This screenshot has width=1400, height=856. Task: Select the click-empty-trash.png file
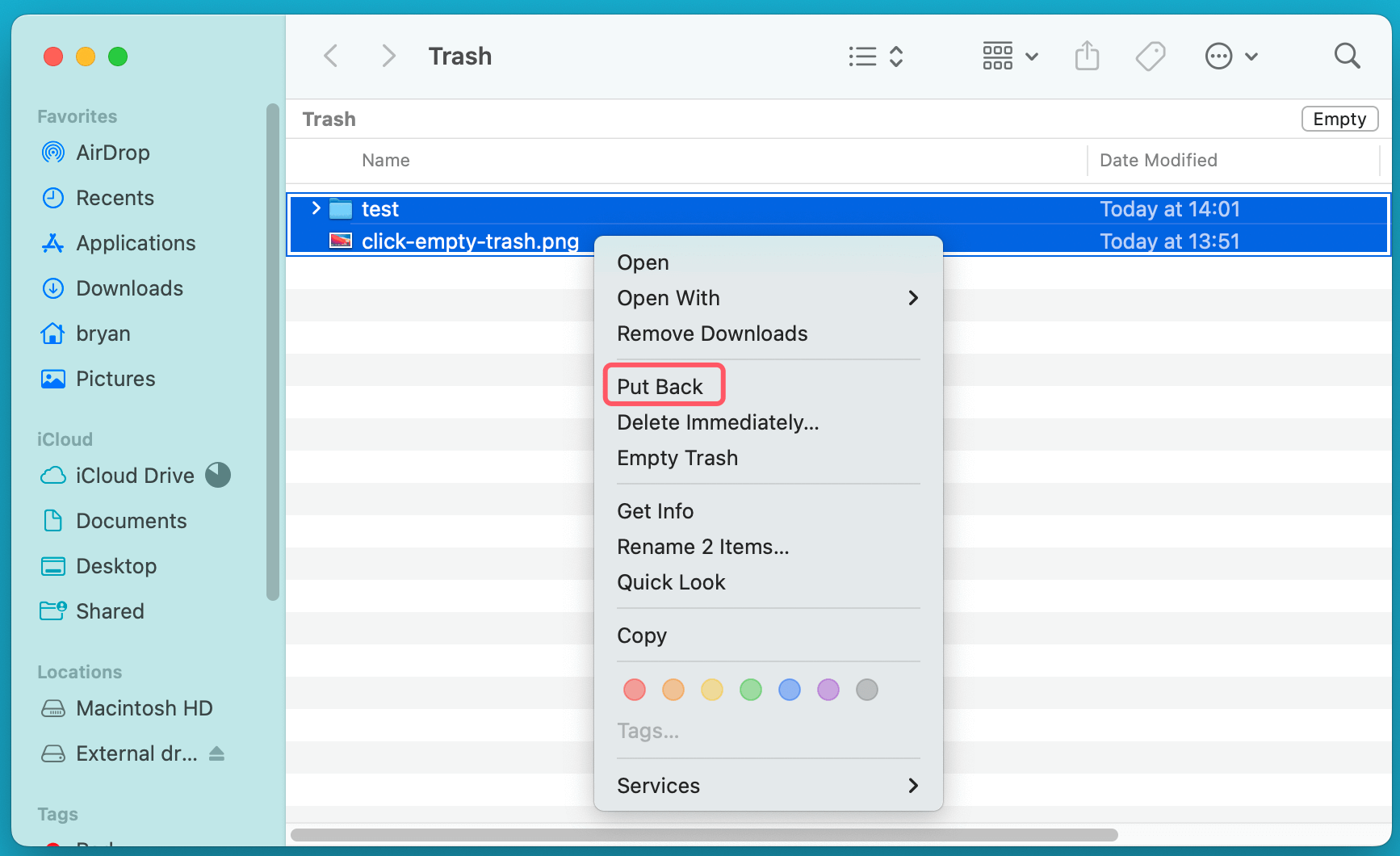click(469, 241)
